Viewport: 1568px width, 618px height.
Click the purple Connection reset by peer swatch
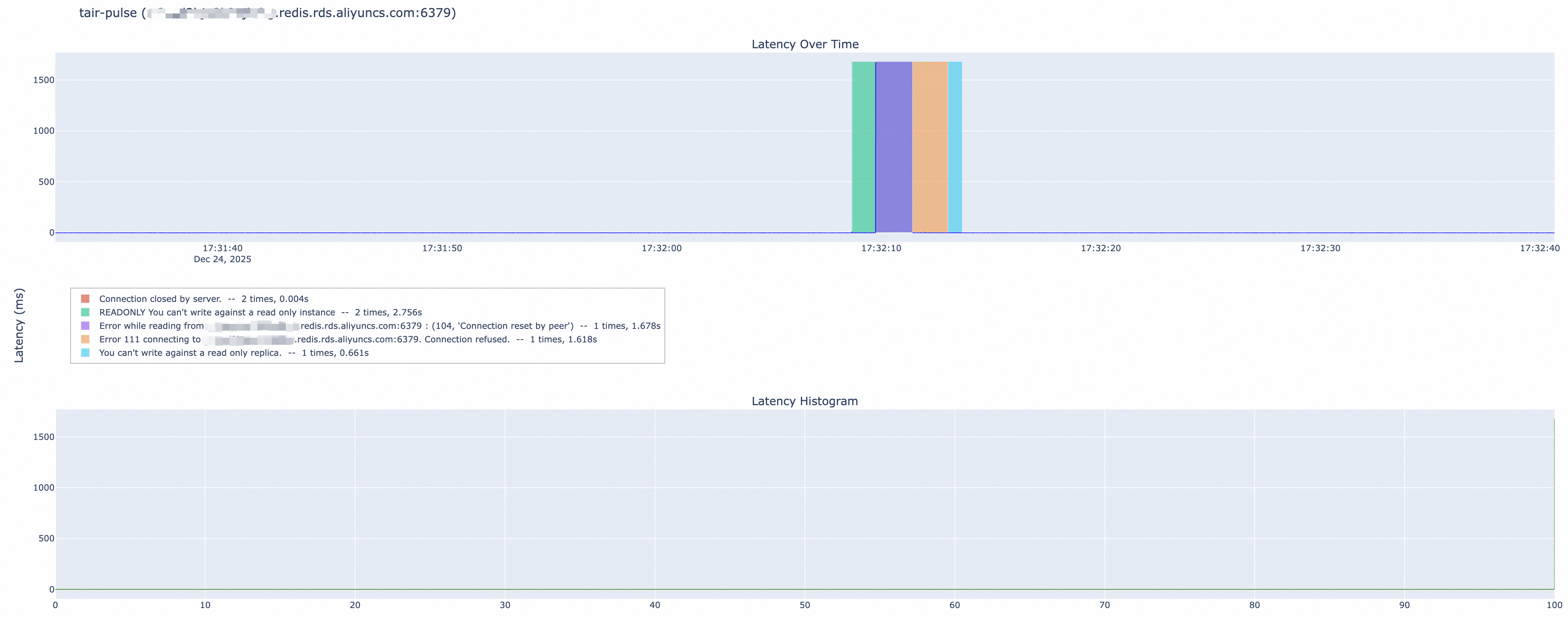coord(85,326)
